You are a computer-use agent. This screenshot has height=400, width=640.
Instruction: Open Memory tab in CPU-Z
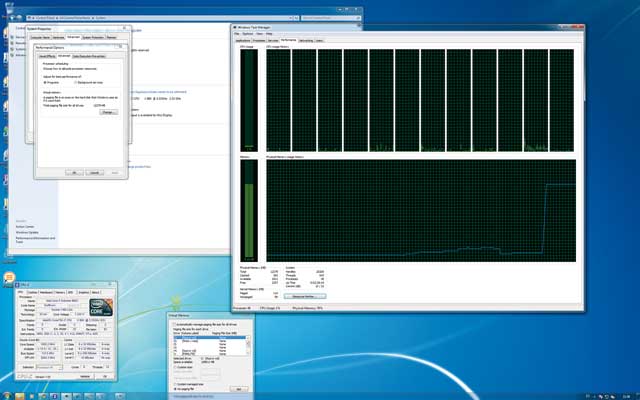pos(60,293)
